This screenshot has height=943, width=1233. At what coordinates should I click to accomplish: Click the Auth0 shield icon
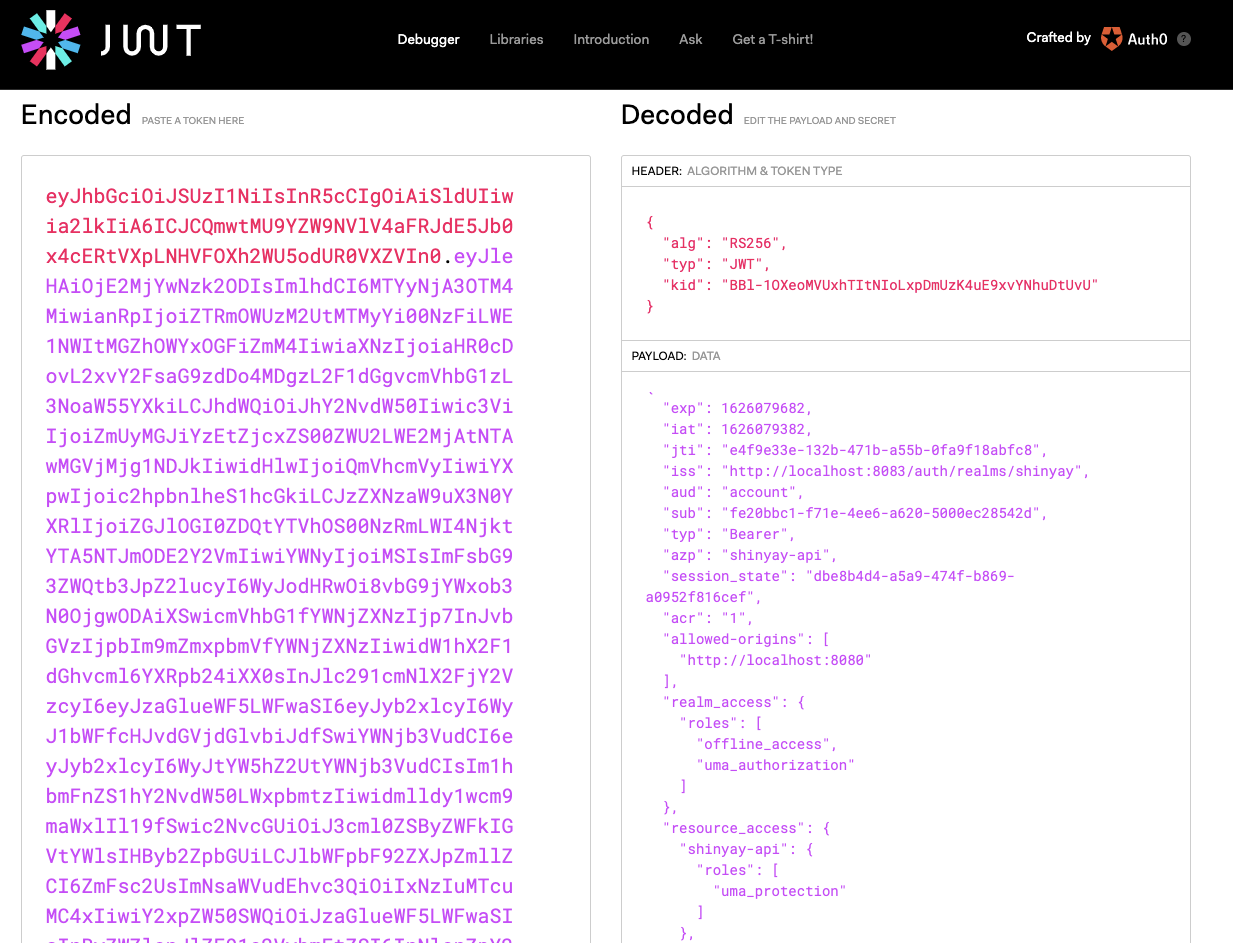[x=1111, y=38]
